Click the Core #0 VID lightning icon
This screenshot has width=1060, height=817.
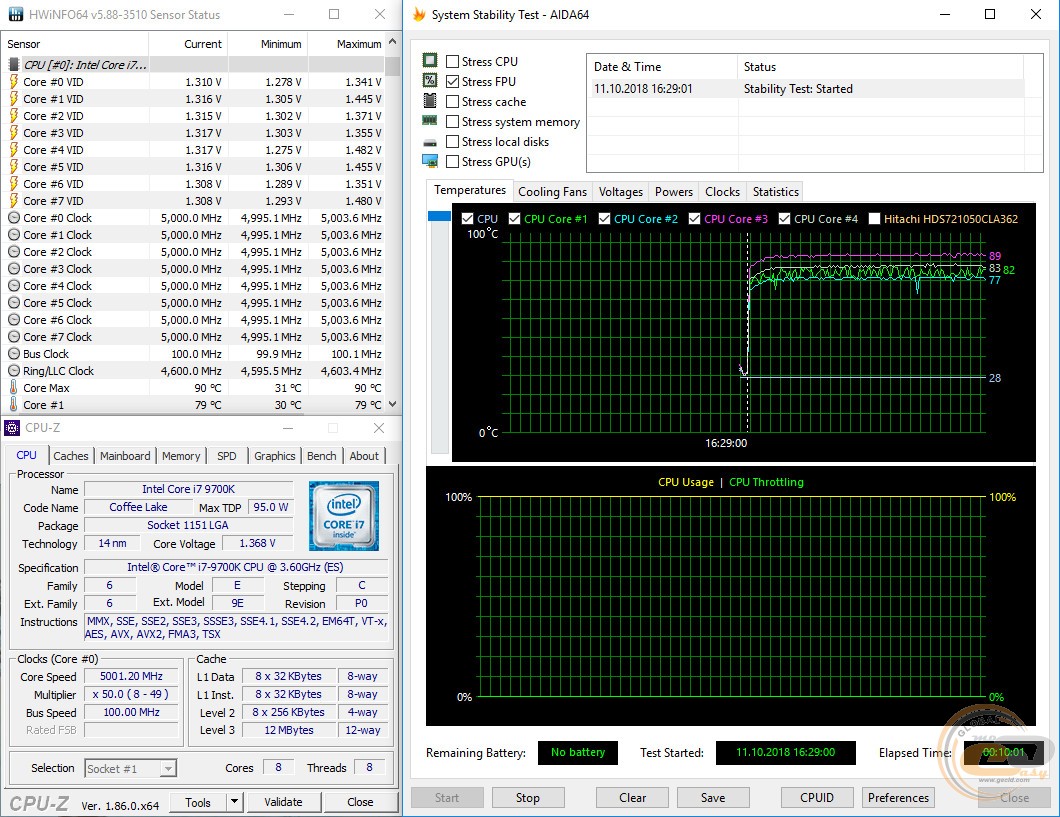click(14, 82)
